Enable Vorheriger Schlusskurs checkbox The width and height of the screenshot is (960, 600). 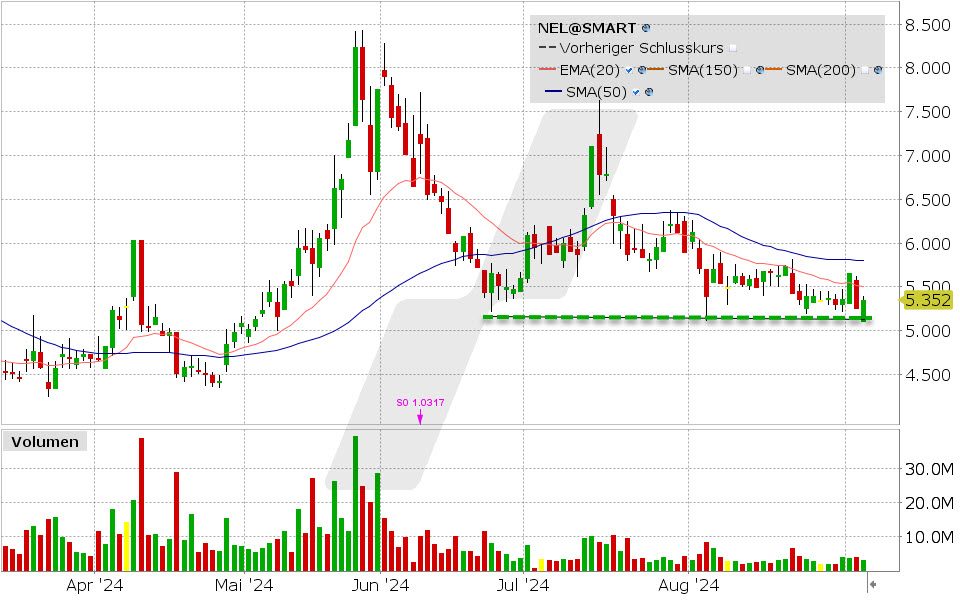coord(733,48)
